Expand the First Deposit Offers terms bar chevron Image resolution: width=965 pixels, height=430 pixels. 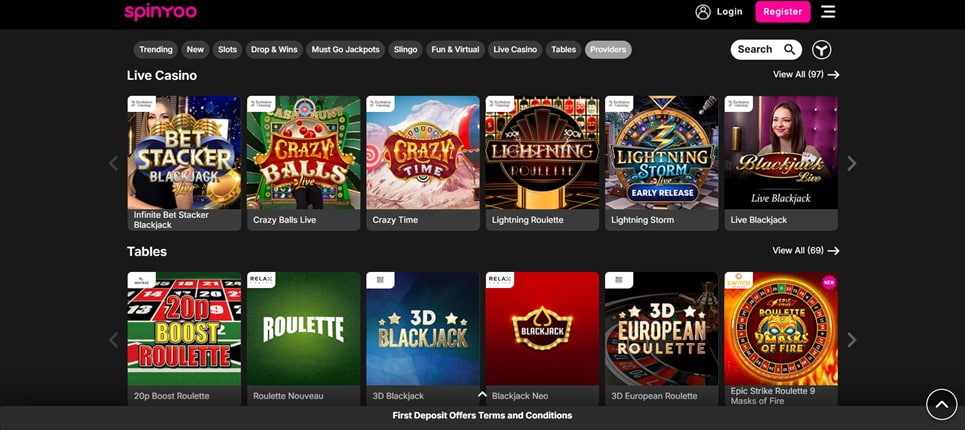(482, 395)
